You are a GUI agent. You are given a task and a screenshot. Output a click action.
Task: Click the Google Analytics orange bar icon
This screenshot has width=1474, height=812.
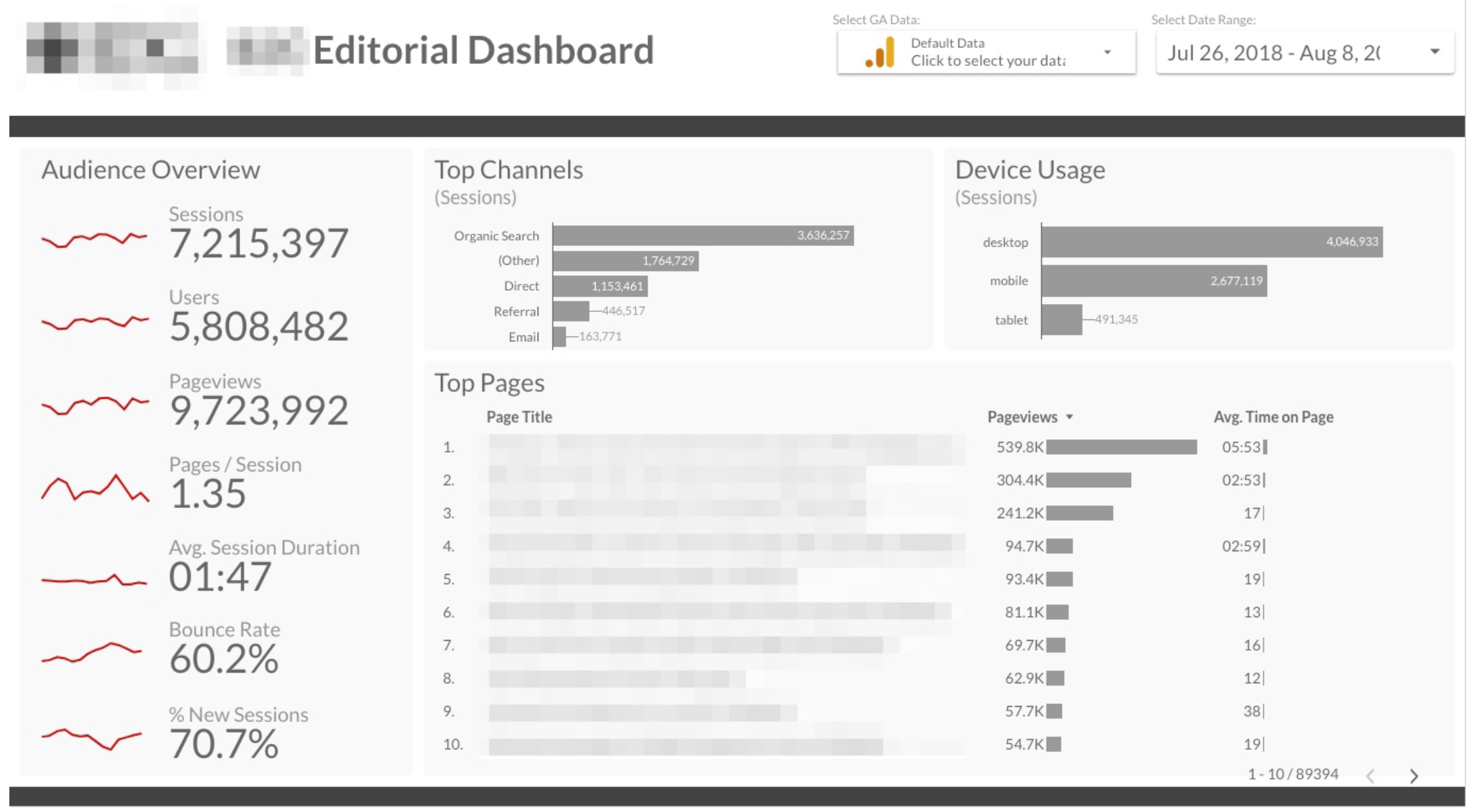pyautogui.click(x=880, y=53)
